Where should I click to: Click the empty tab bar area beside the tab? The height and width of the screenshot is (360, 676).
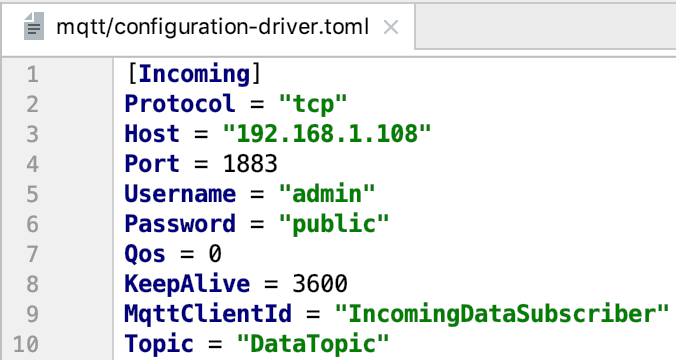click(x=545, y=27)
